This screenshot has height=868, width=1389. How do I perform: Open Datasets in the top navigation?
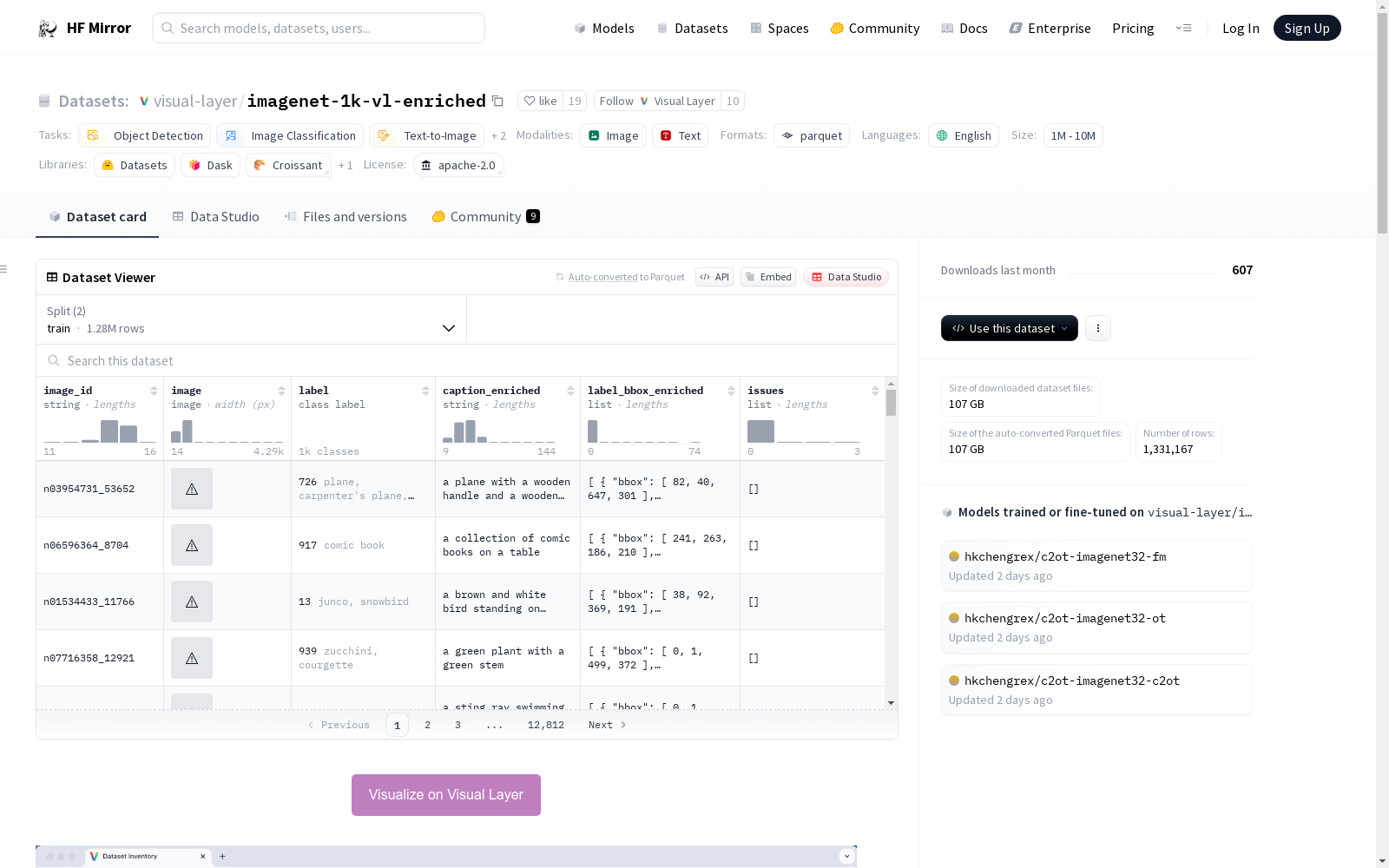click(692, 29)
